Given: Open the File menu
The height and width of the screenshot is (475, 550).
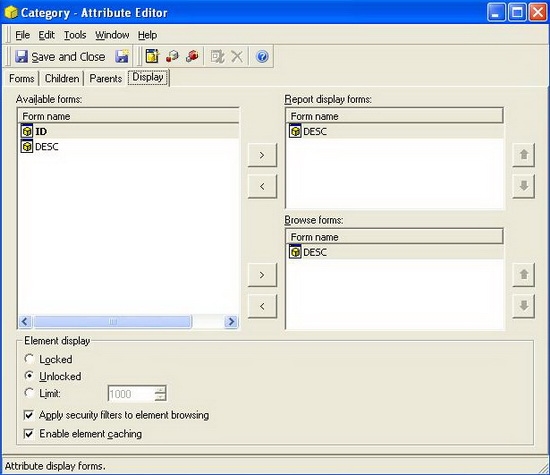Looking at the screenshot, I should [x=22, y=35].
